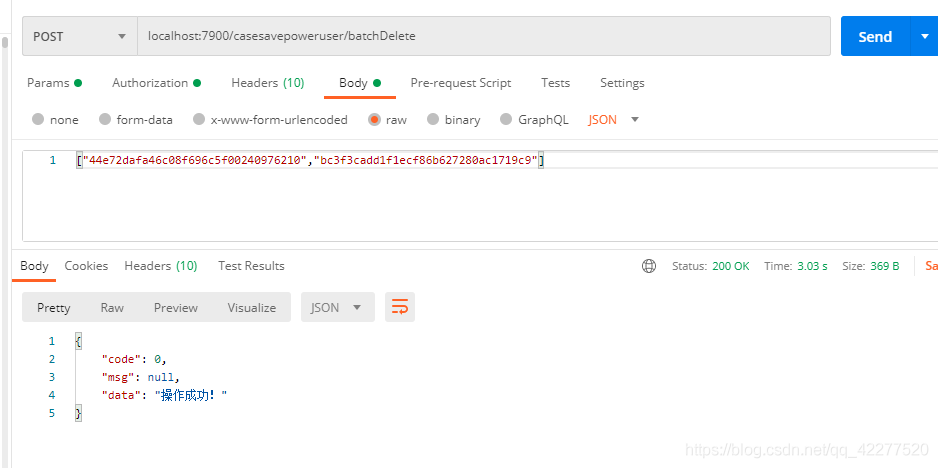
Task: Open response JSON format dropdown
Action: (x=337, y=307)
